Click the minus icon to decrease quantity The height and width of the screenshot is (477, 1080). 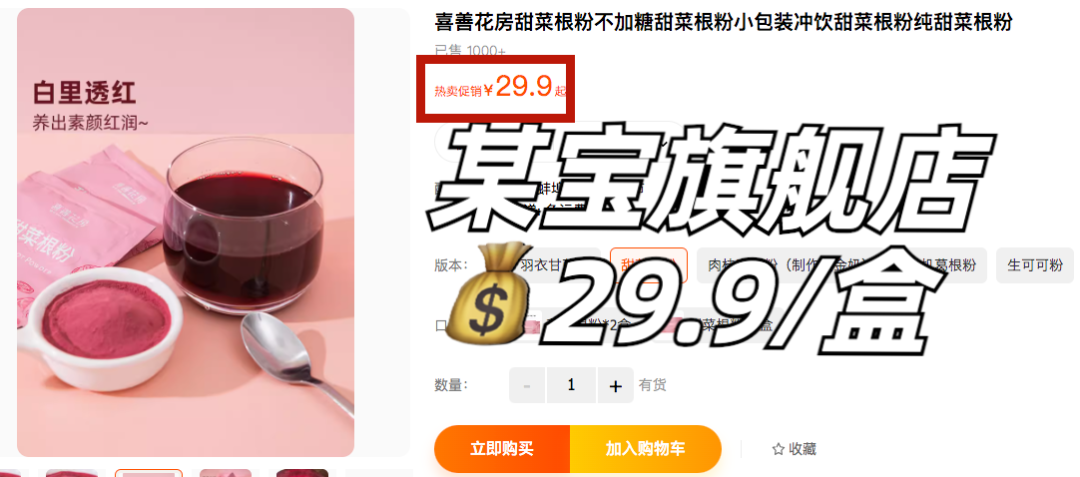[x=527, y=385]
